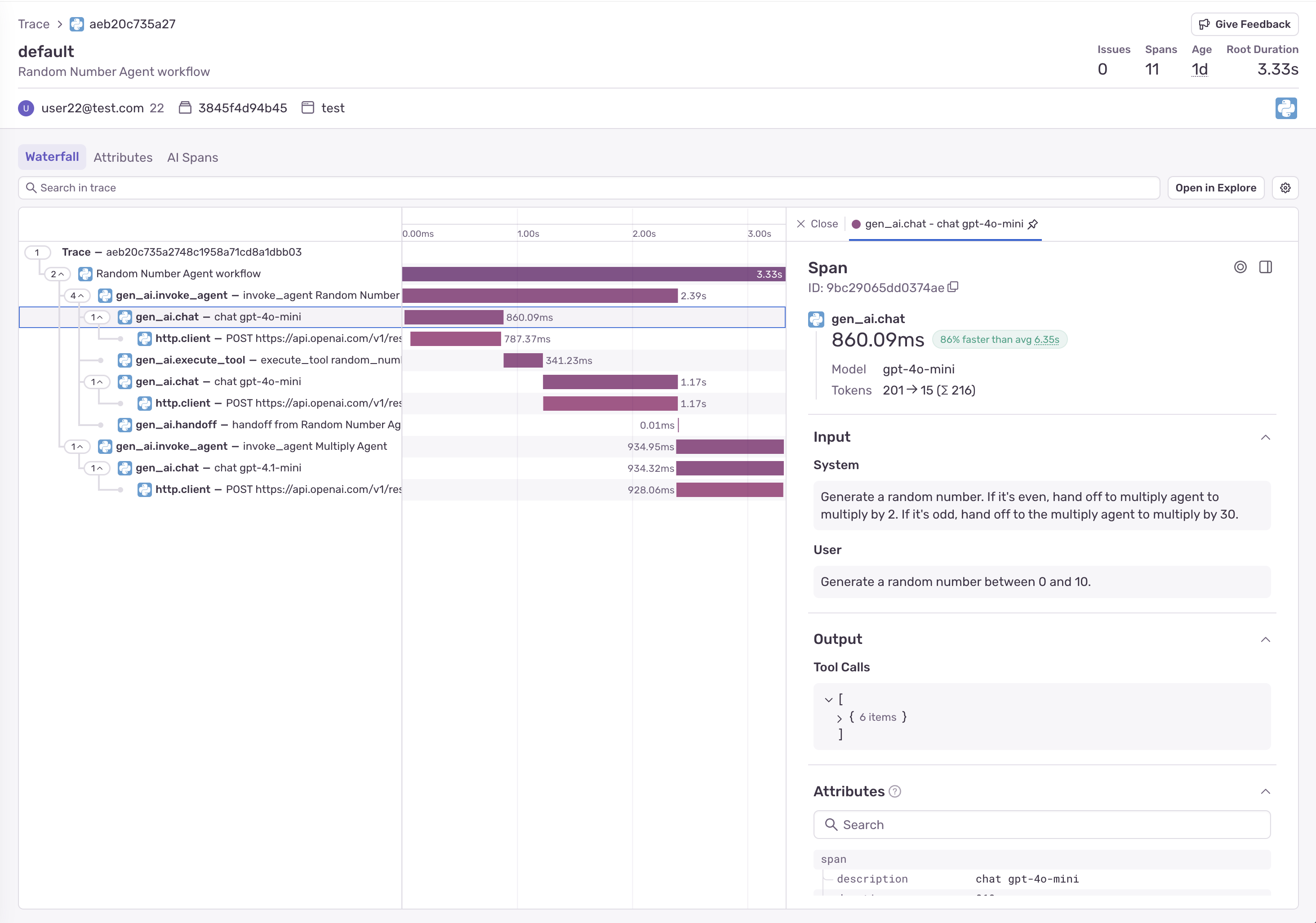Expand the 6 items tool call object
The height and width of the screenshot is (923, 1316).
[x=839, y=718]
